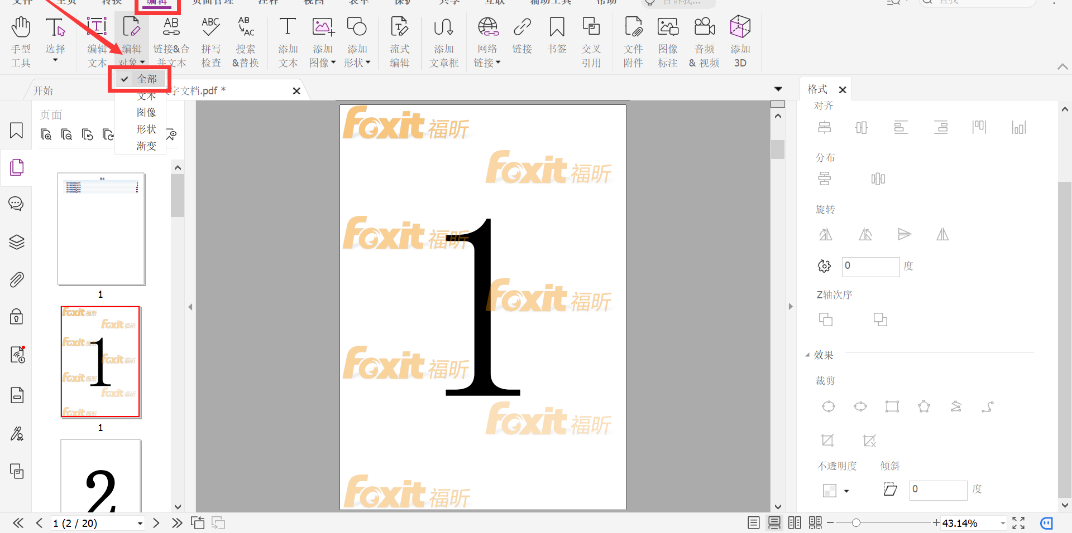Click the rotation degree input field
1072x533 pixels.
[x=870, y=267]
